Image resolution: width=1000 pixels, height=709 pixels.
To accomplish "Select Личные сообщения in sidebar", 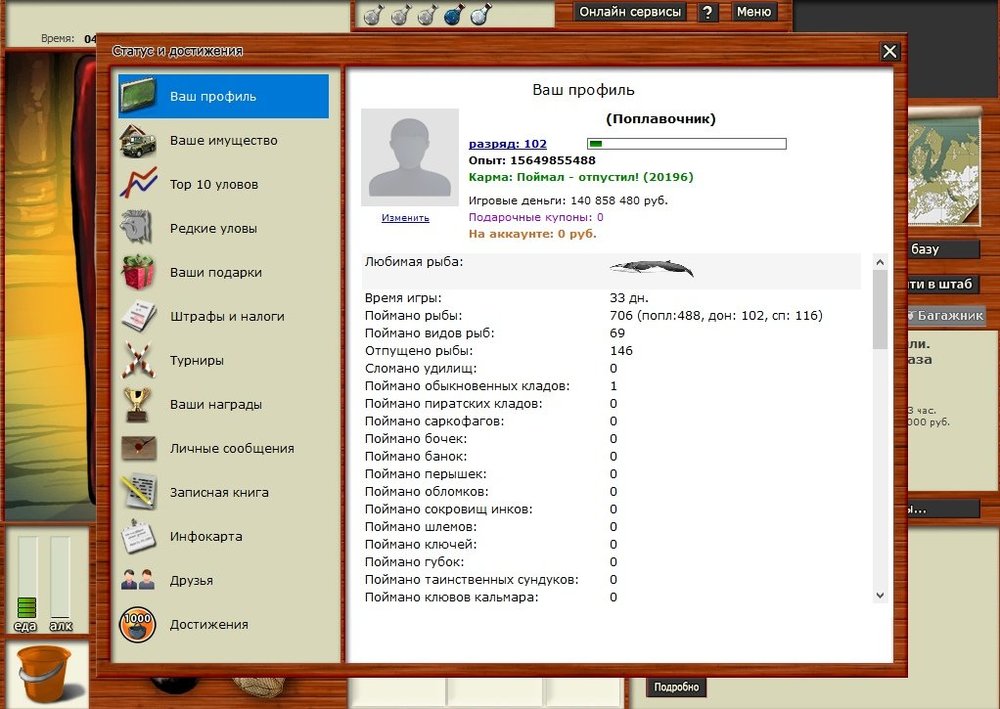I will pos(231,449).
